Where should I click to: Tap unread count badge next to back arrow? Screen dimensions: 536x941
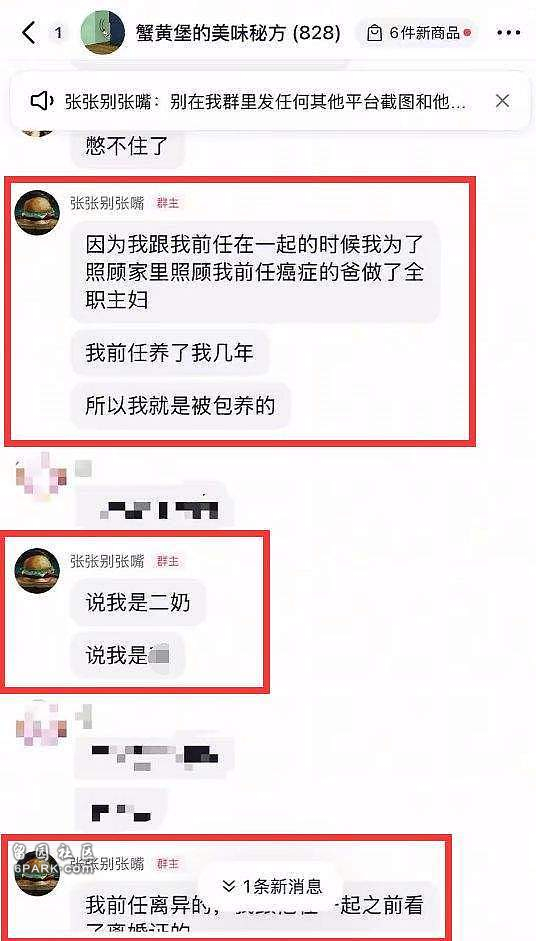pyautogui.click(x=58, y=33)
